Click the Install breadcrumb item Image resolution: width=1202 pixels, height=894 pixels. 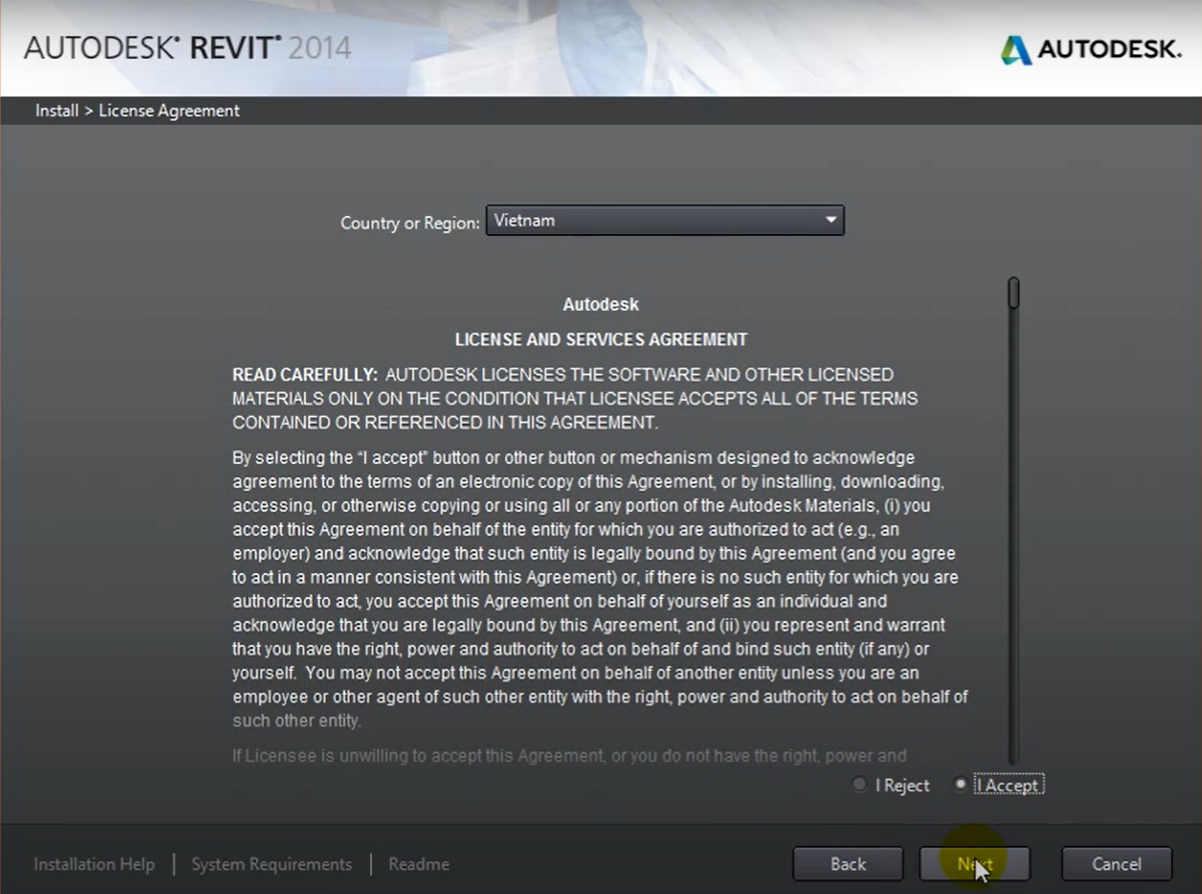(x=56, y=111)
